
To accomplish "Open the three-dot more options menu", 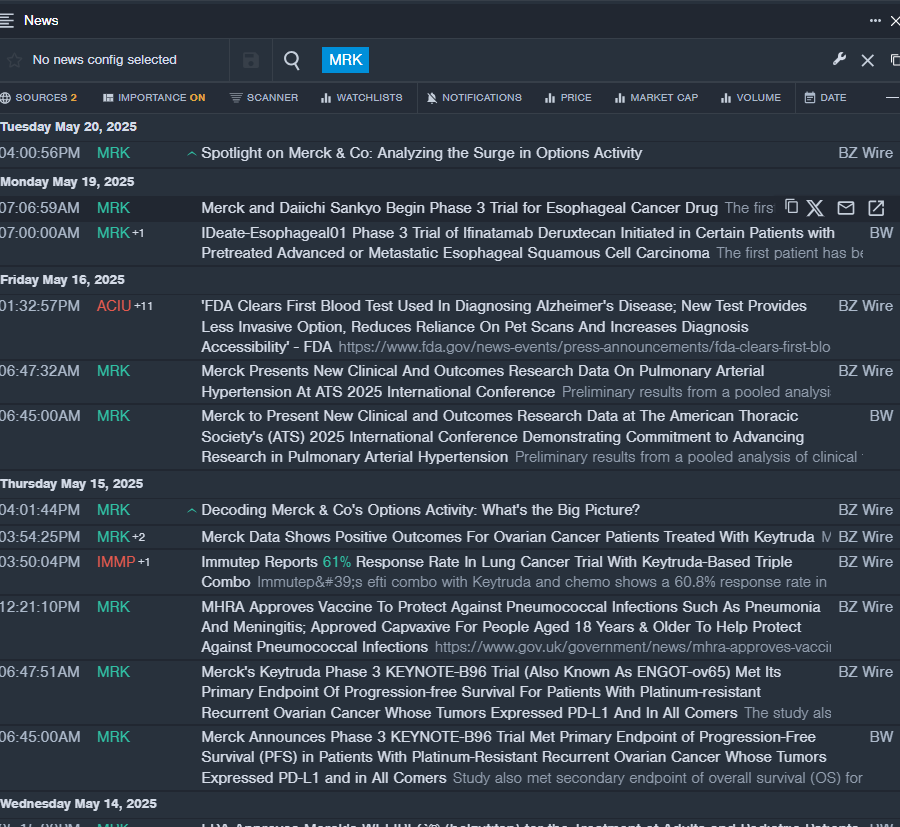I will tap(875, 21).
